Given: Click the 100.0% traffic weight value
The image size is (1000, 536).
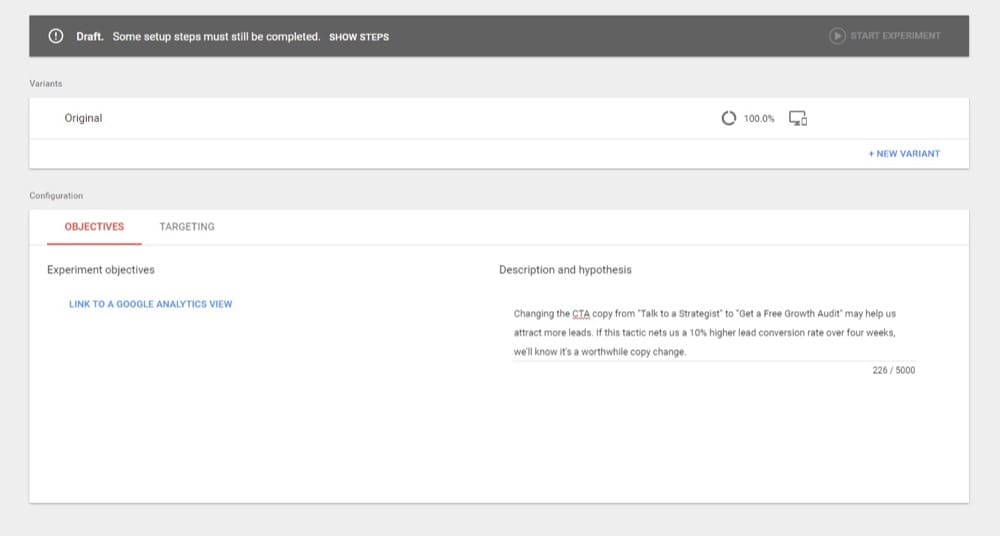Looking at the screenshot, I should pyautogui.click(x=759, y=119).
